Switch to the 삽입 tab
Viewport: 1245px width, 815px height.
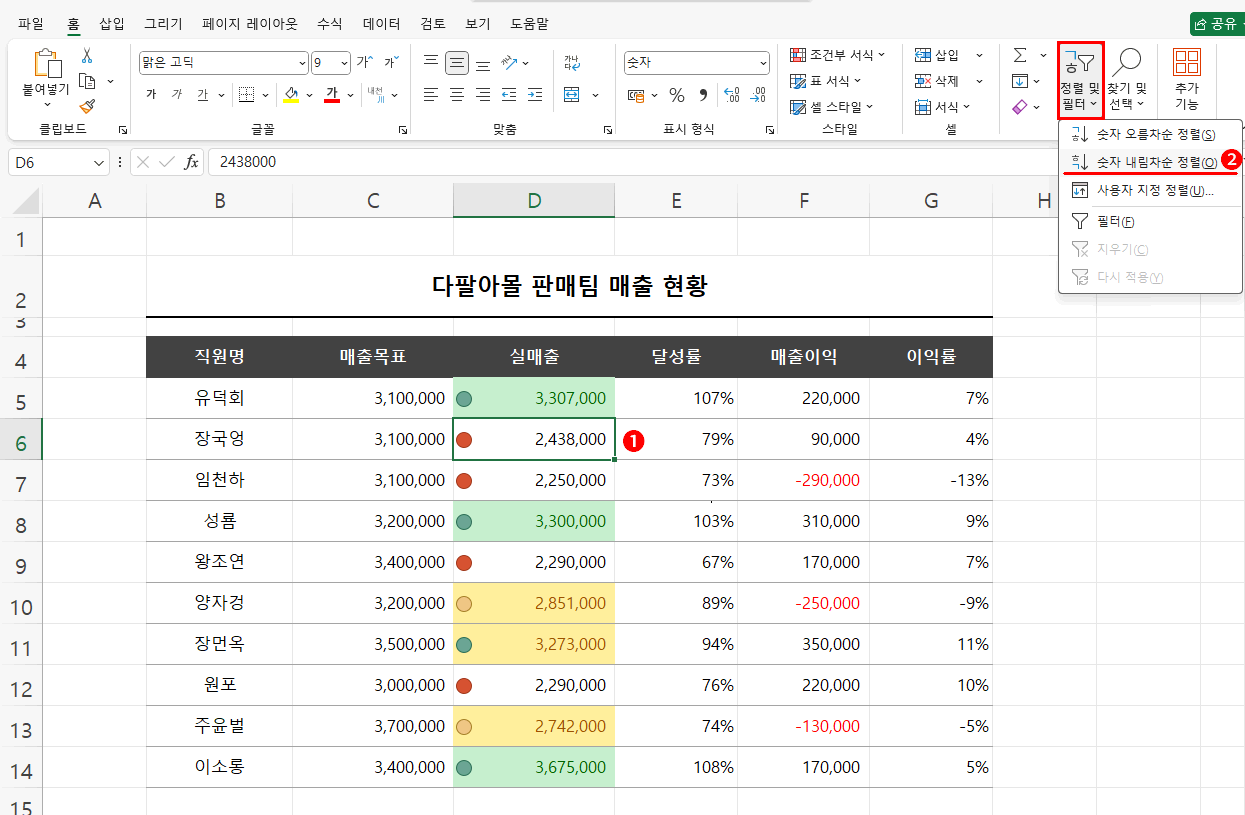[x=112, y=23]
